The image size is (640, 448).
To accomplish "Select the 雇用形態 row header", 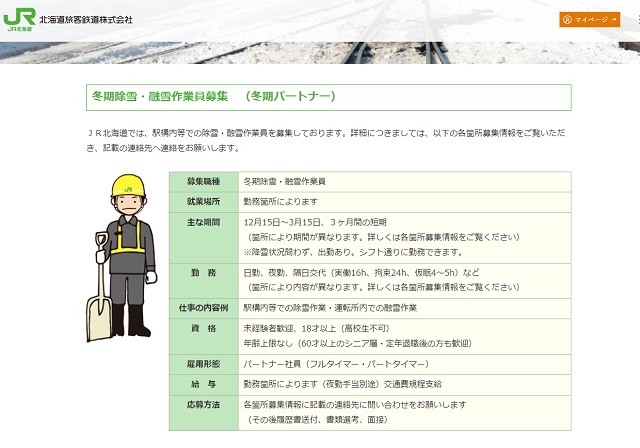I will (202, 364).
